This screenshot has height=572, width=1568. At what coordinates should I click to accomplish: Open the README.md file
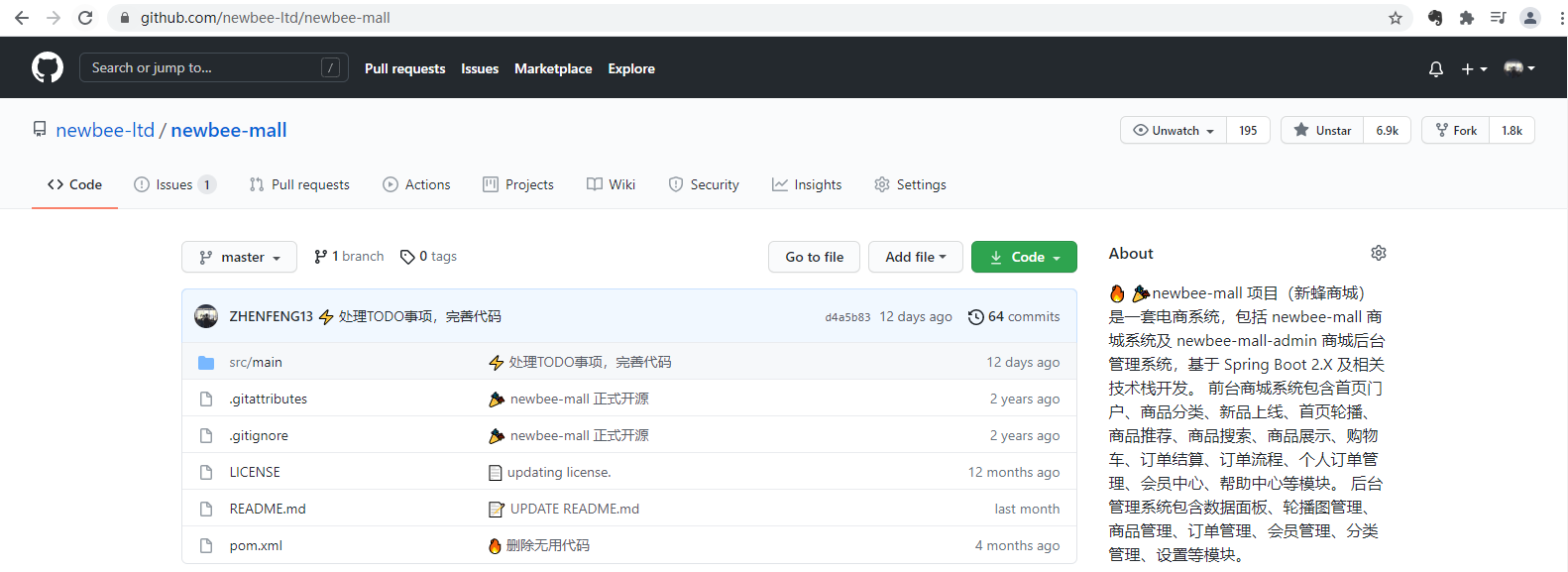click(x=268, y=509)
